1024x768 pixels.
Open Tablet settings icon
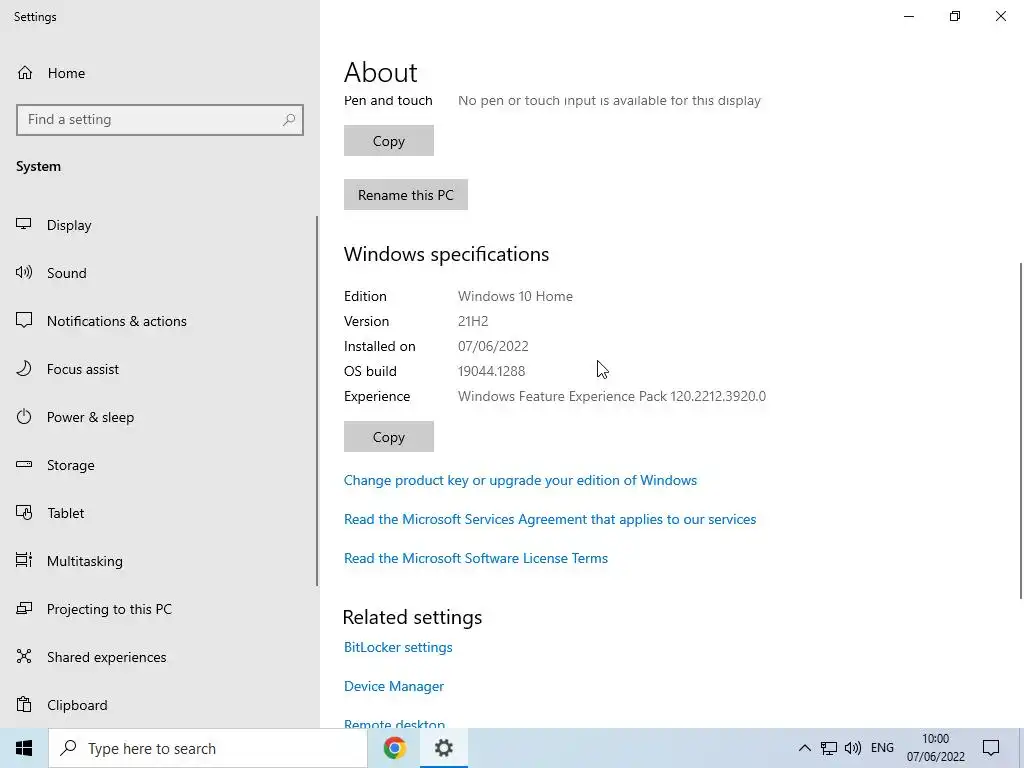(x=24, y=513)
